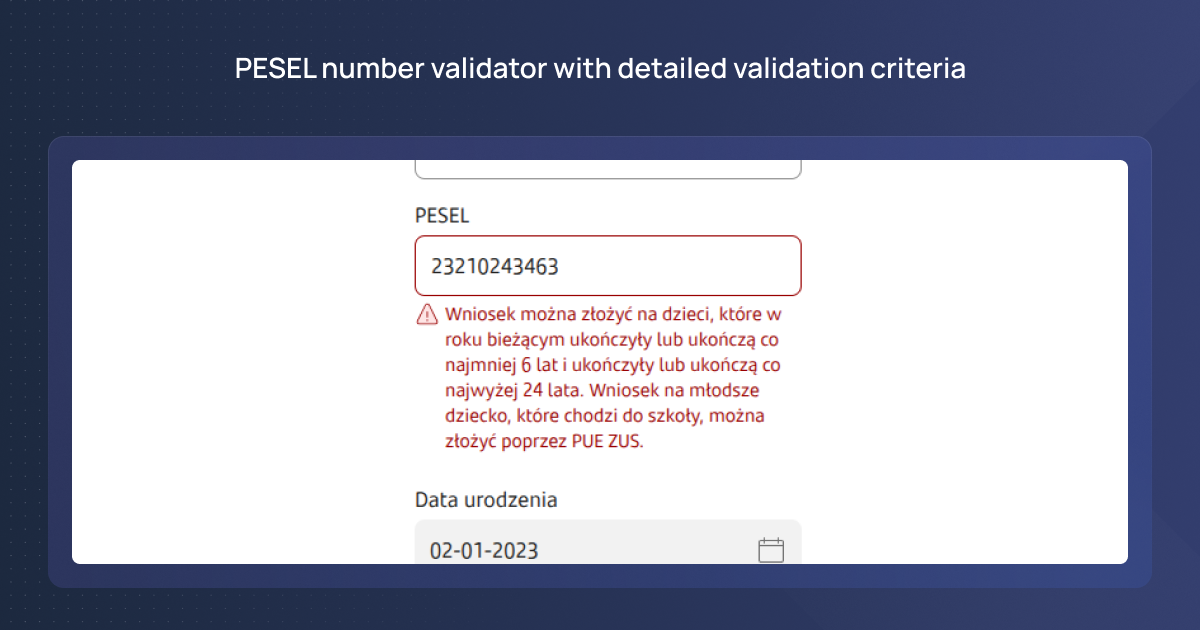The height and width of the screenshot is (630, 1200).
Task: Click the PESEL field label
Action: (442, 216)
